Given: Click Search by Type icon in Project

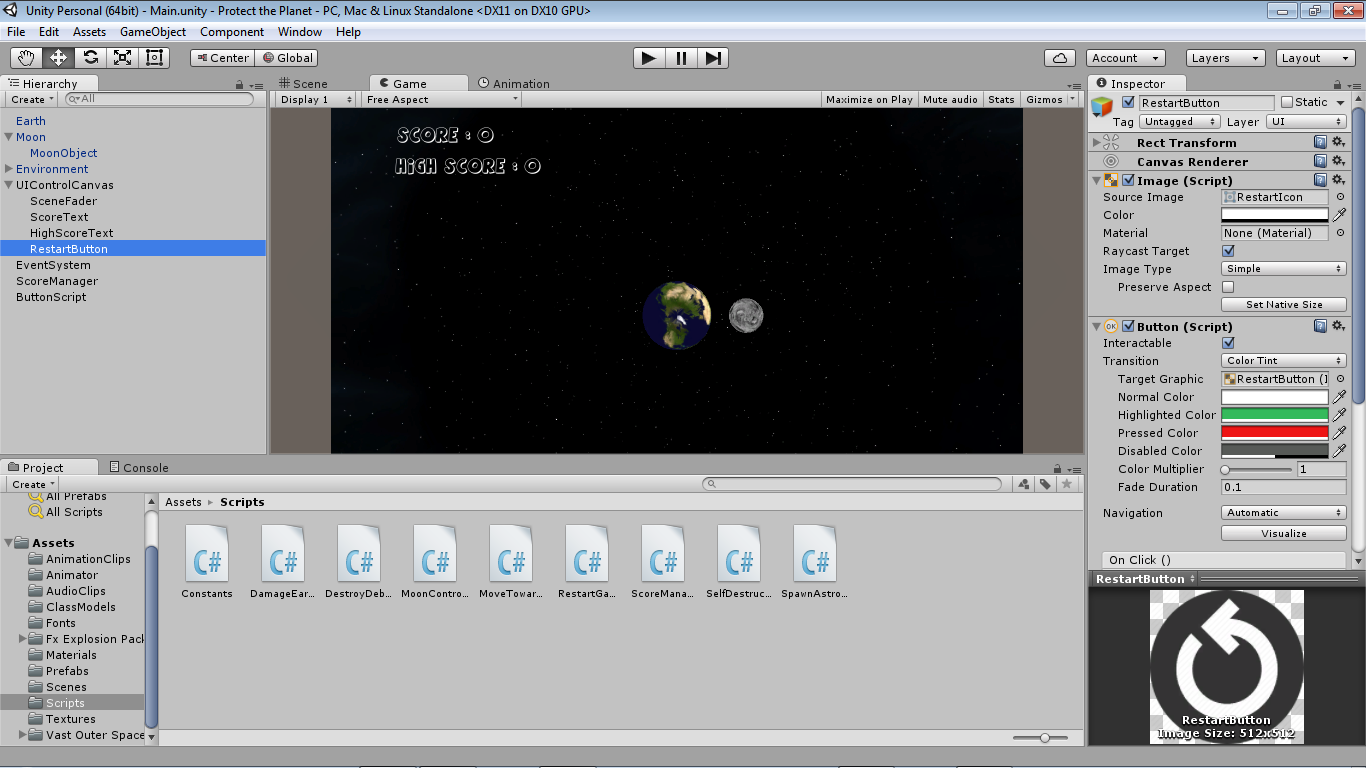Looking at the screenshot, I should tap(1024, 484).
